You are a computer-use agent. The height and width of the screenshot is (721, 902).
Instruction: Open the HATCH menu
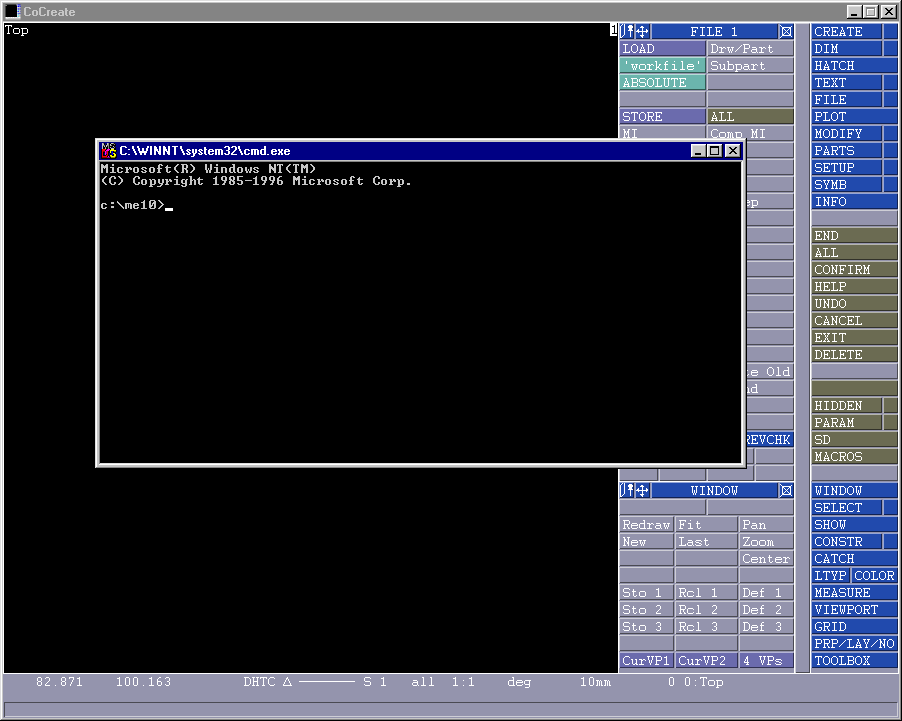click(x=854, y=66)
